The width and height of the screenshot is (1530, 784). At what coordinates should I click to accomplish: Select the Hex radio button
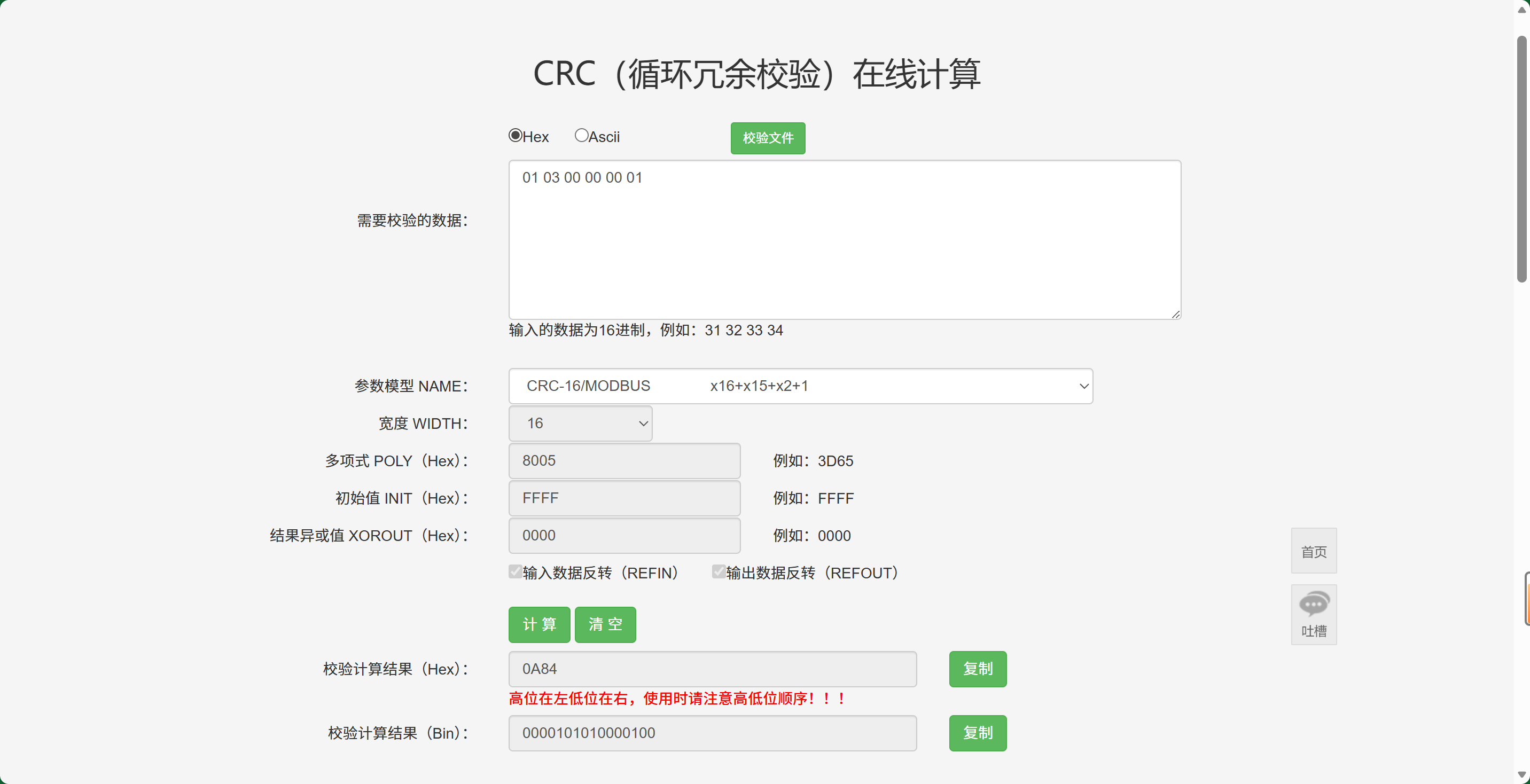[x=515, y=136]
